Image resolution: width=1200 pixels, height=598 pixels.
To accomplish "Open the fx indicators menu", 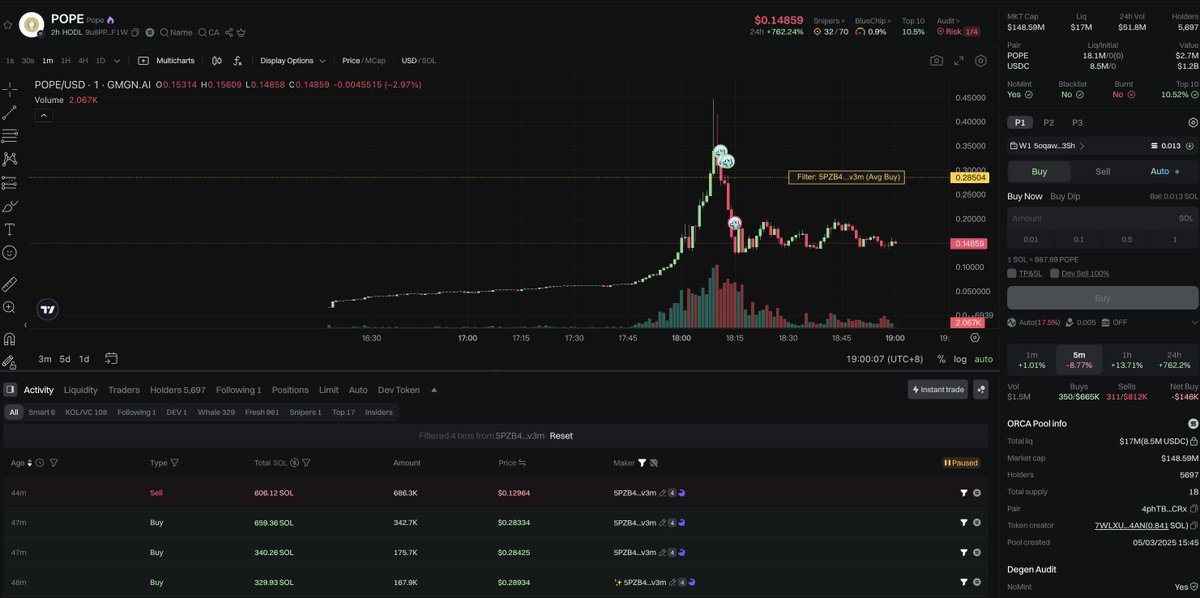I will [x=237, y=61].
